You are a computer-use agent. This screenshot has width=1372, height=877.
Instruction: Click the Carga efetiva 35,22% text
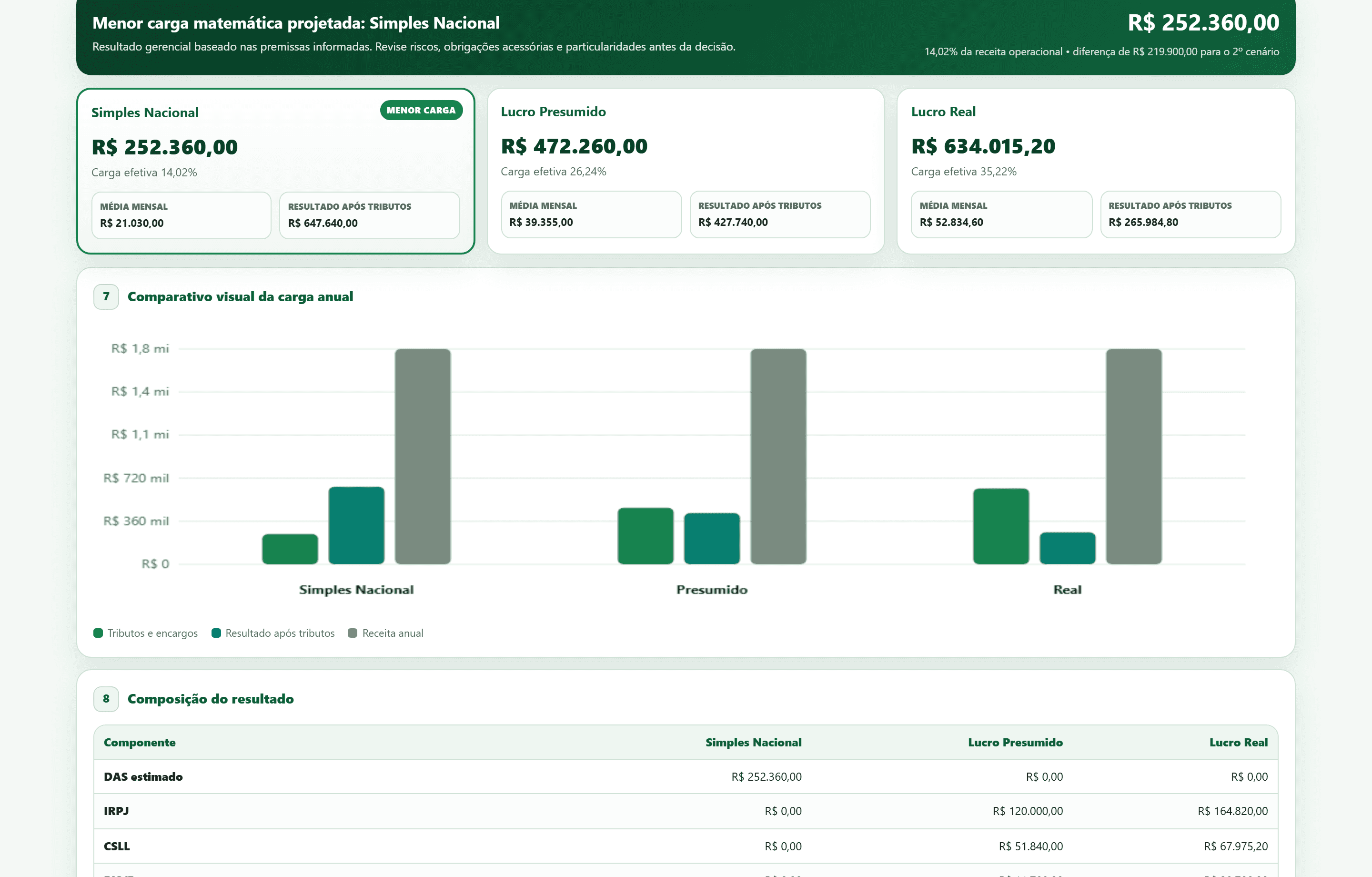coord(963,171)
